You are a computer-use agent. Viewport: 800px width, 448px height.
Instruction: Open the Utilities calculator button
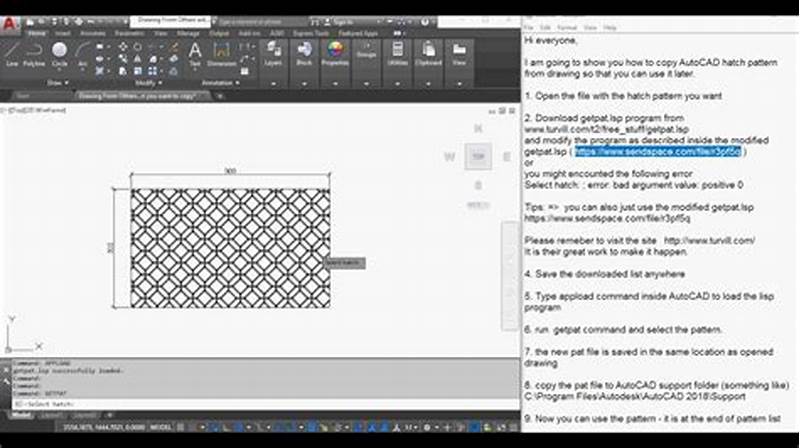[397, 55]
